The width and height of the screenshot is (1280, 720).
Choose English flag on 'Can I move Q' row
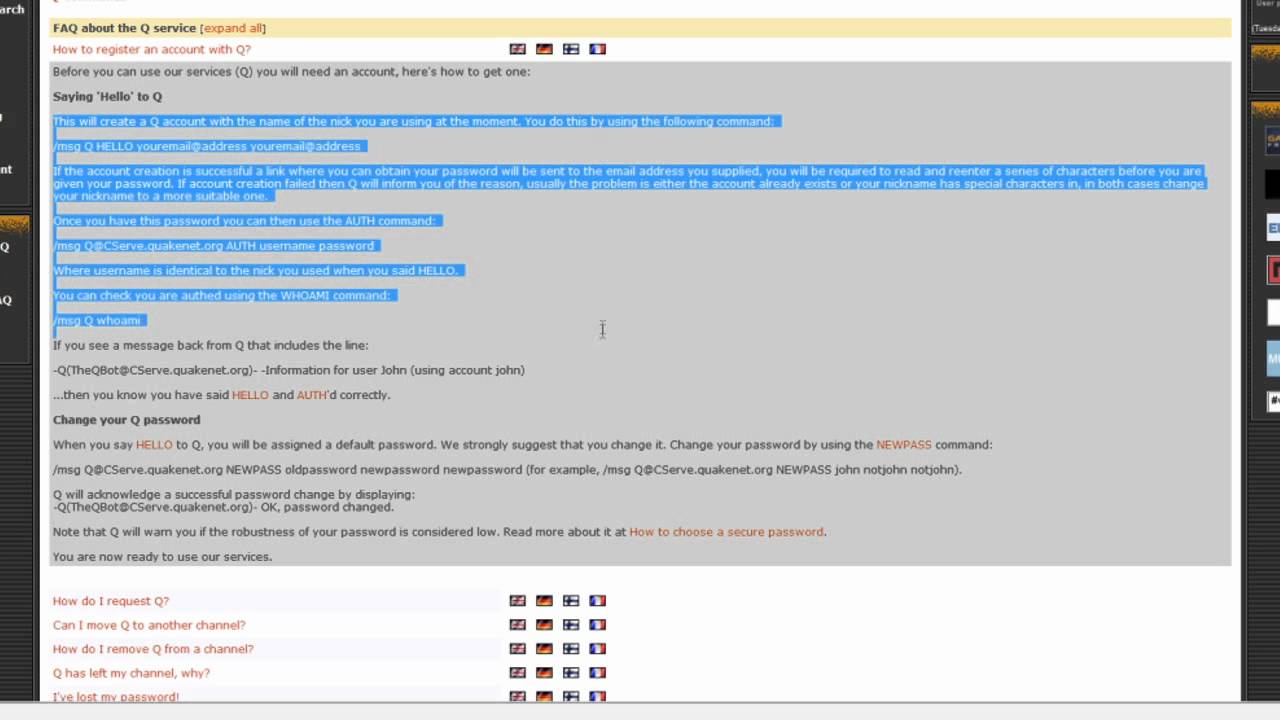click(517, 625)
